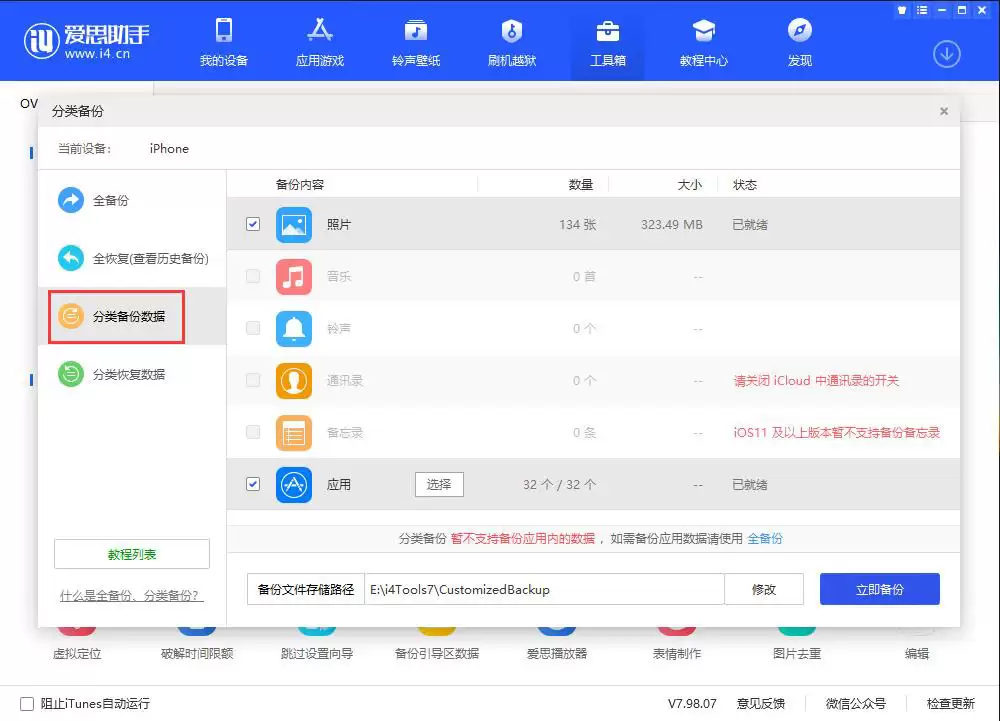This screenshot has width=1000, height=721.
Task: Click the 教程列表 button
Action: [132, 554]
